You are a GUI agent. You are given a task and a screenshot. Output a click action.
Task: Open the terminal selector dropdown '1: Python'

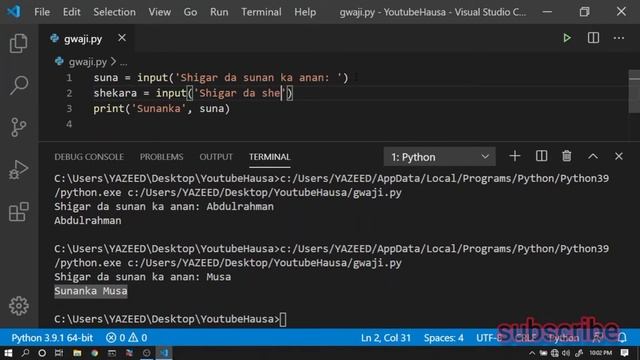pyautogui.click(x=440, y=157)
